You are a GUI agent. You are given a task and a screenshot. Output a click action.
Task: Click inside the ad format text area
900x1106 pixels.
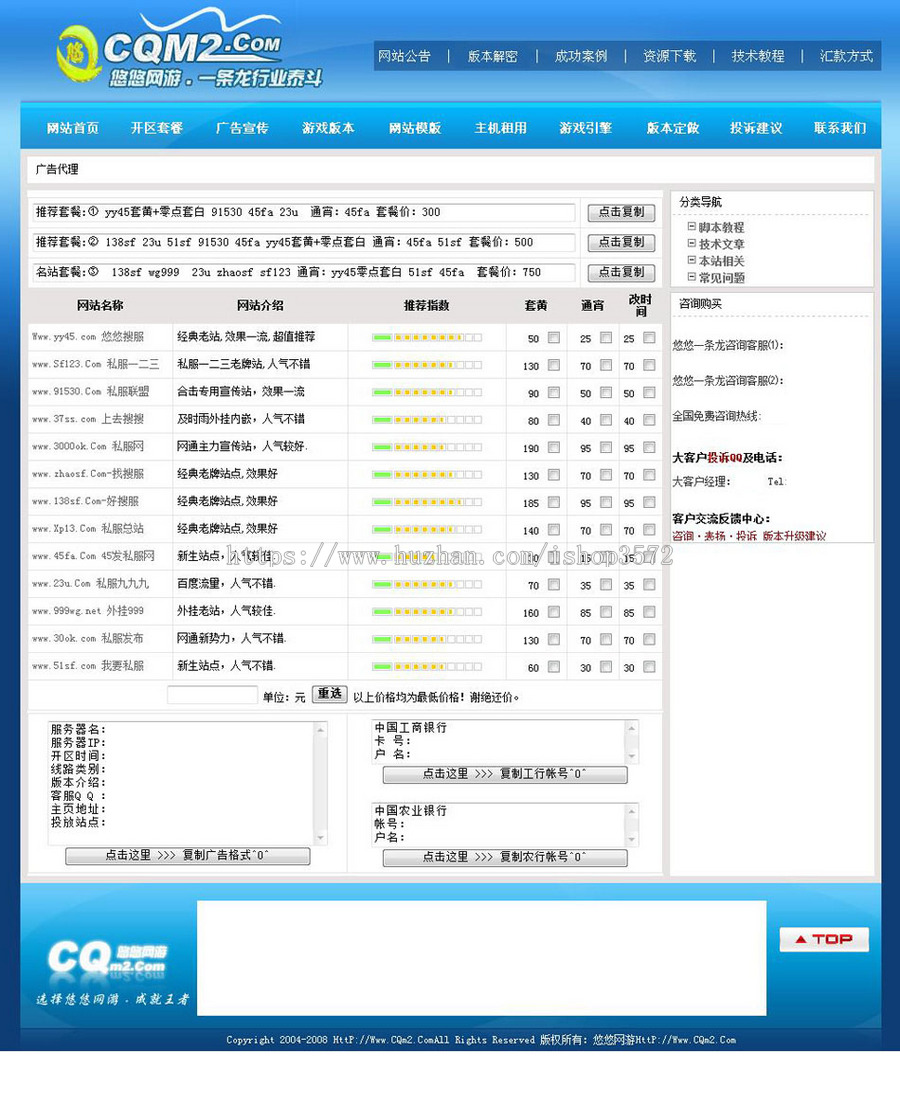tap(181, 783)
